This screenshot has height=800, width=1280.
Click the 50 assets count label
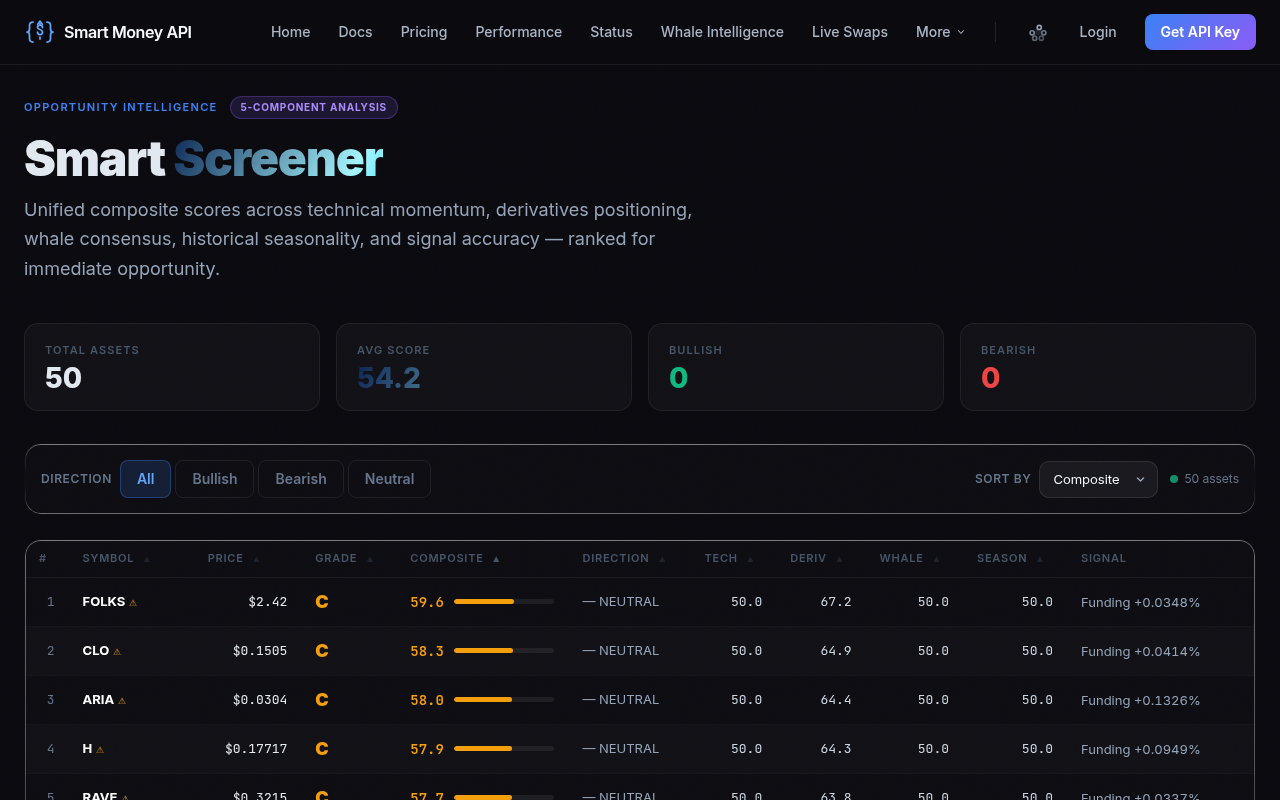pyautogui.click(x=1212, y=479)
